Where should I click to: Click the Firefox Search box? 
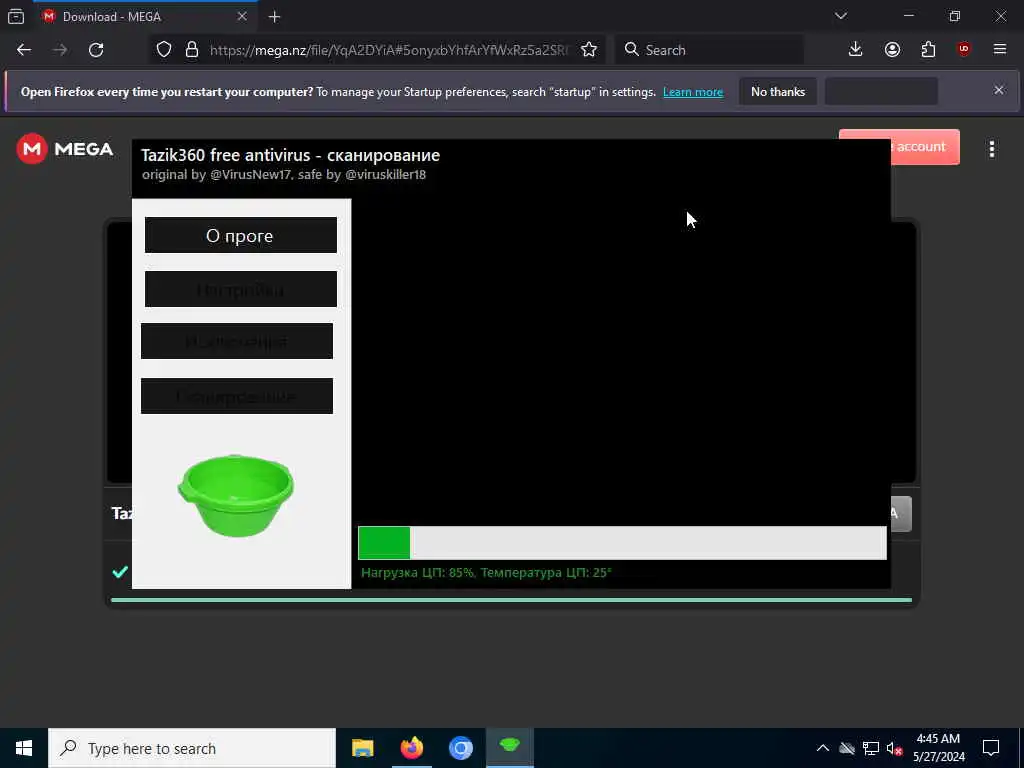pos(709,50)
